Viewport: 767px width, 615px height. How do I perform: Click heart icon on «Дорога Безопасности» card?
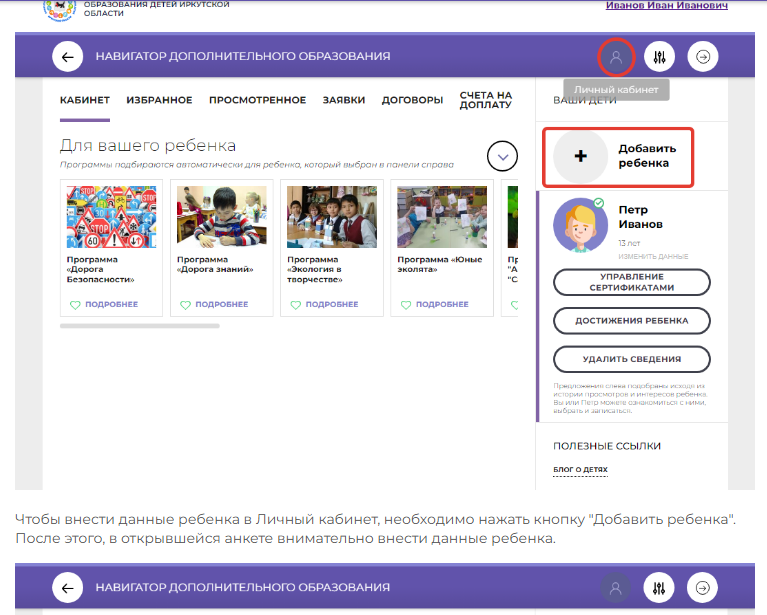click(x=75, y=304)
